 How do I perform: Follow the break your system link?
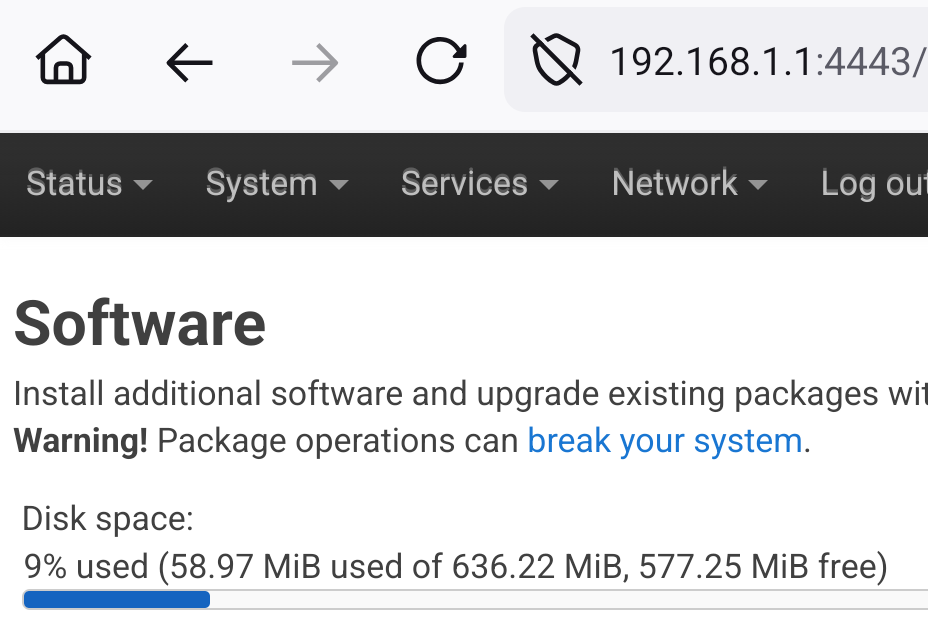click(x=664, y=440)
